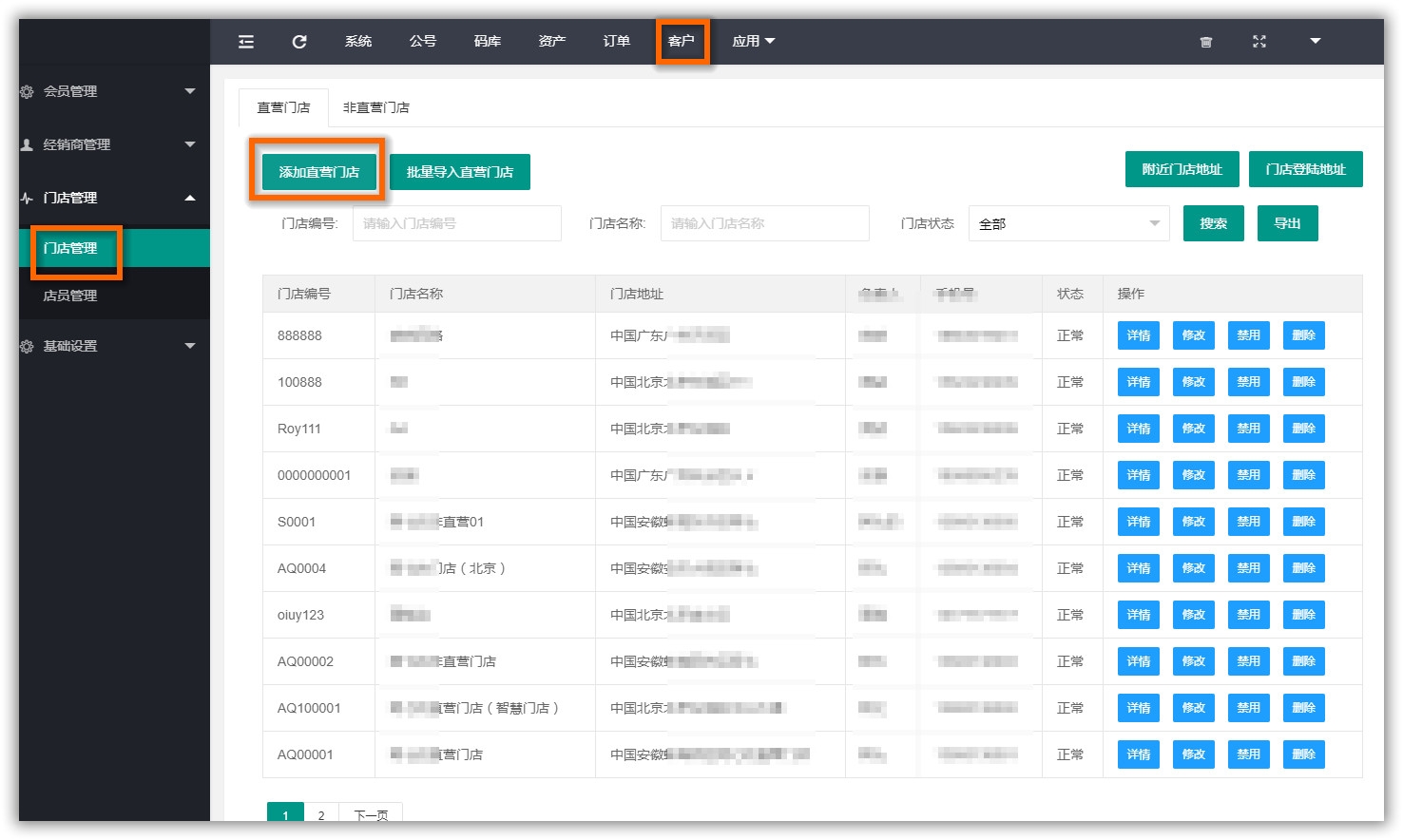Focus the 门店名称 input field
The image size is (1403, 840).
765,223
